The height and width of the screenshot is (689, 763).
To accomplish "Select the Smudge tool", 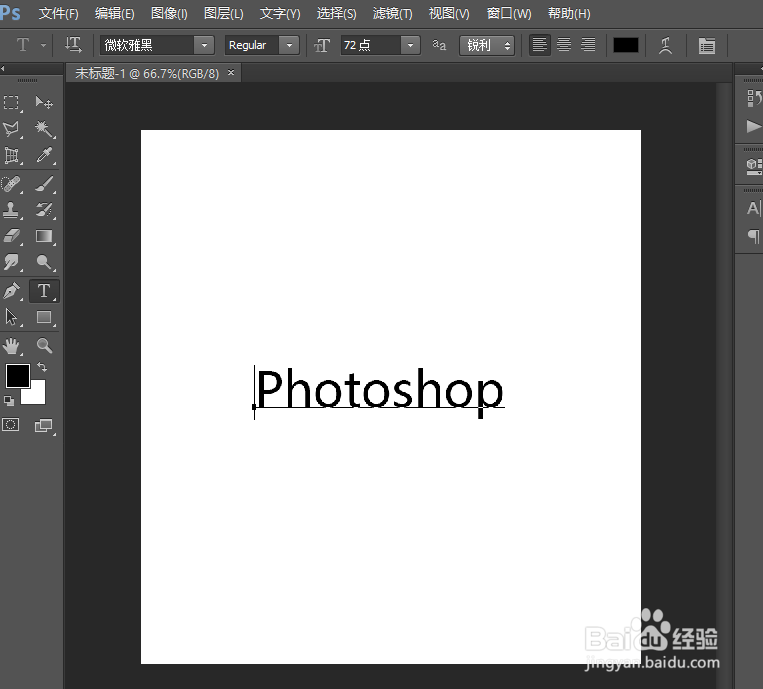I will click(x=11, y=263).
